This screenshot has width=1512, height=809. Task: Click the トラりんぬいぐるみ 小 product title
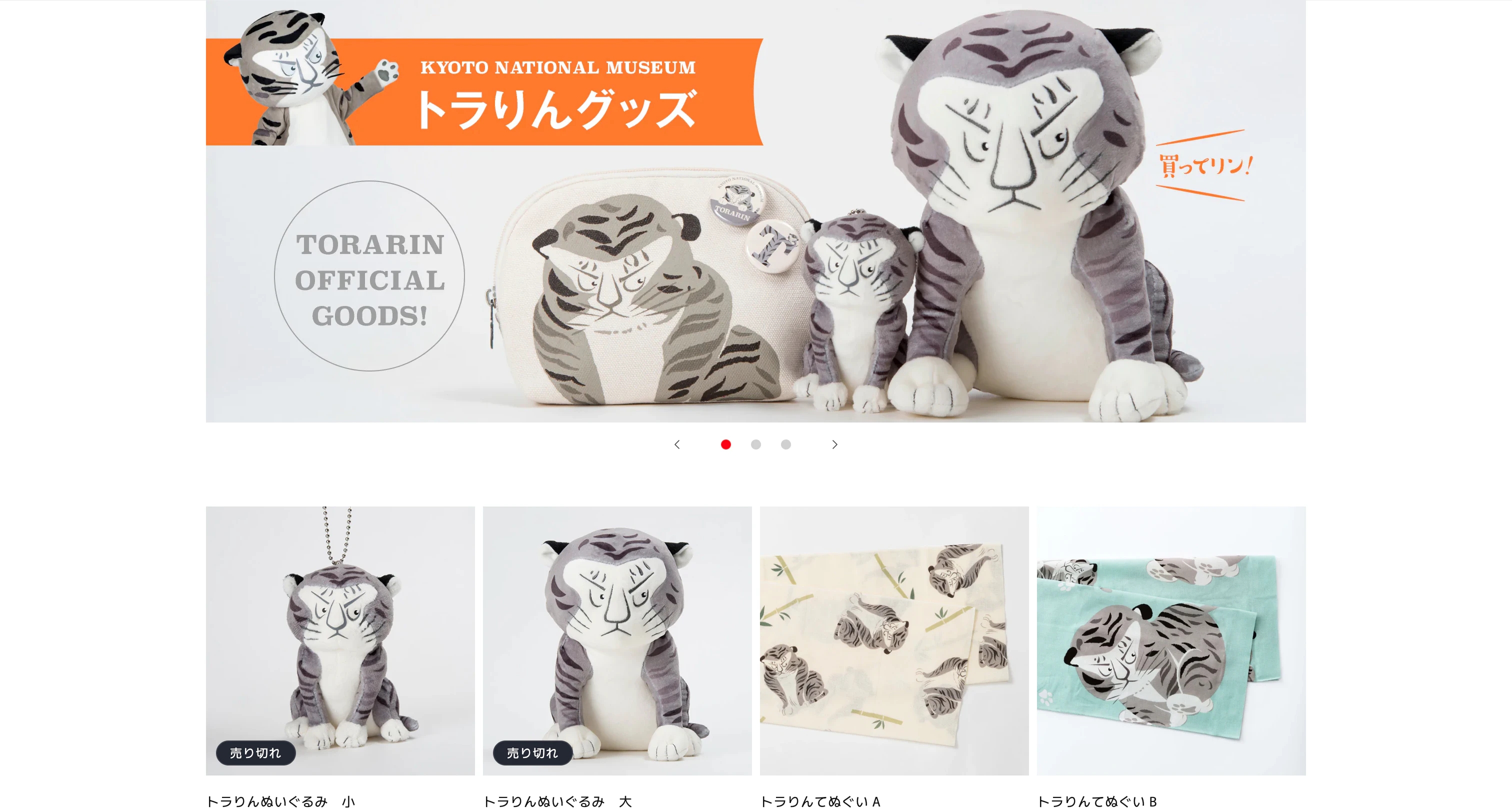tap(281, 801)
